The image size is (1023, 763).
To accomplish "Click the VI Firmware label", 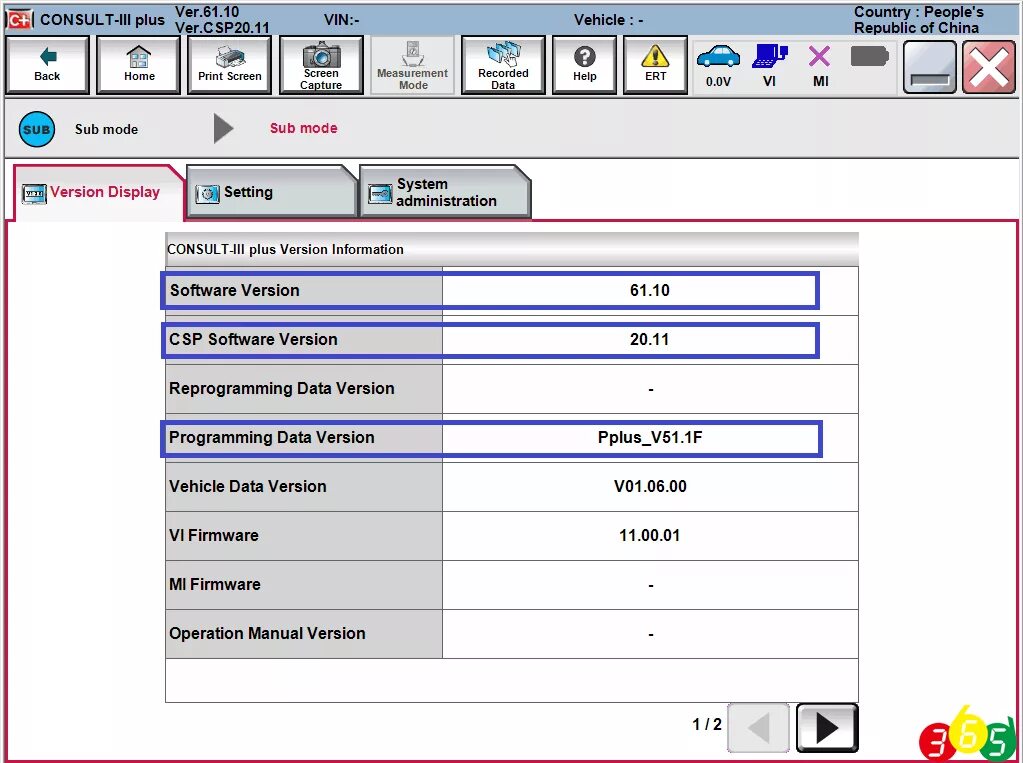I will 213,535.
